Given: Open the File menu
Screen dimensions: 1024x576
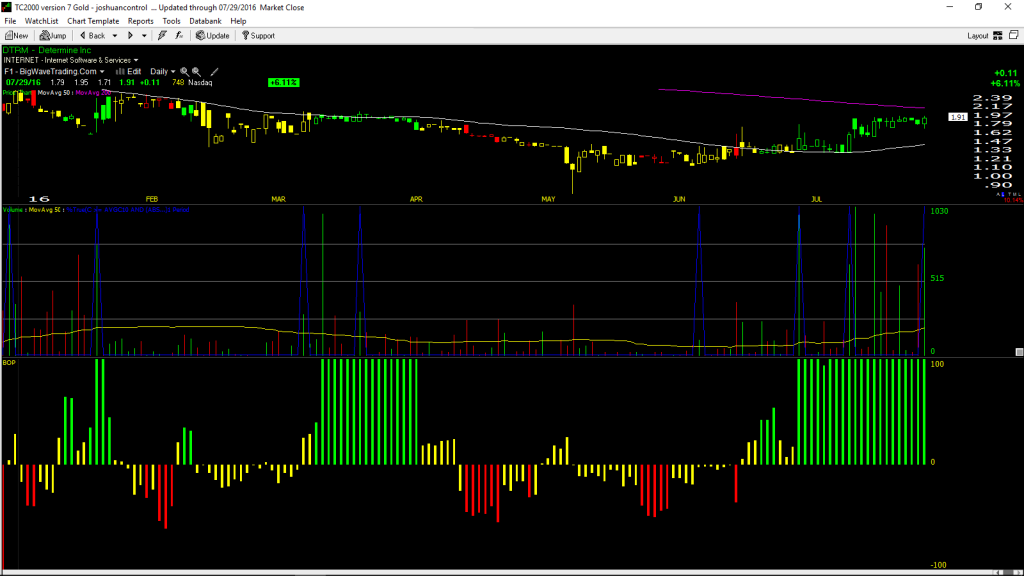Looking at the screenshot, I should (10, 22).
